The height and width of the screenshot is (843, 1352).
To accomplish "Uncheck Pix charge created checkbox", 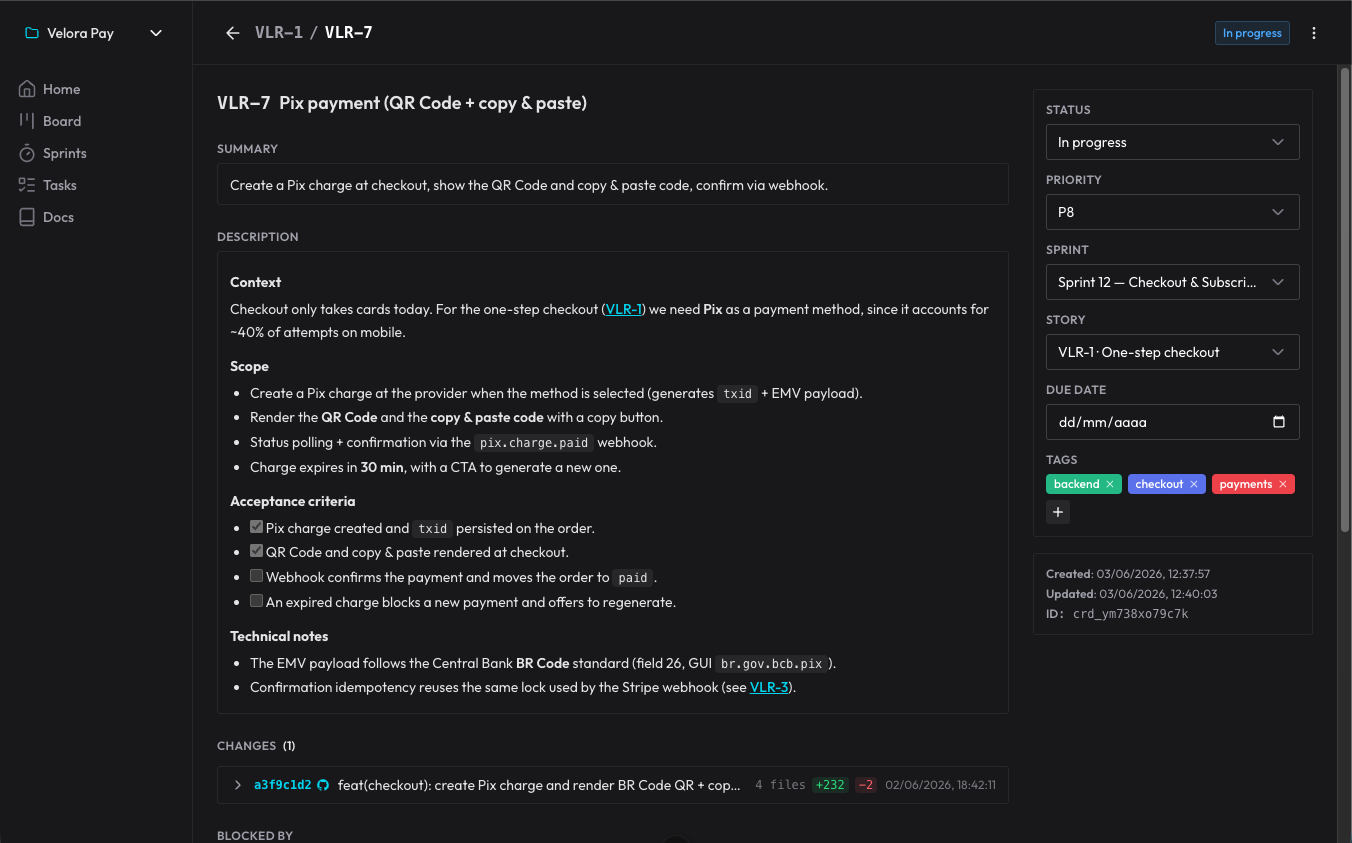I will tap(257, 527).
